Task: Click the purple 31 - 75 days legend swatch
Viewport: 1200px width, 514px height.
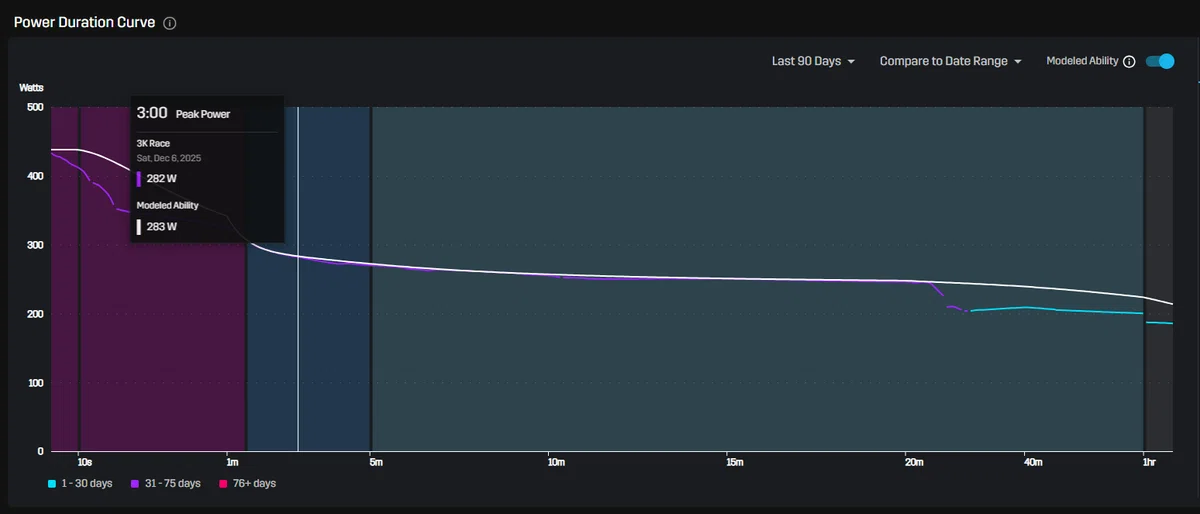Action: tap(135, 484)
